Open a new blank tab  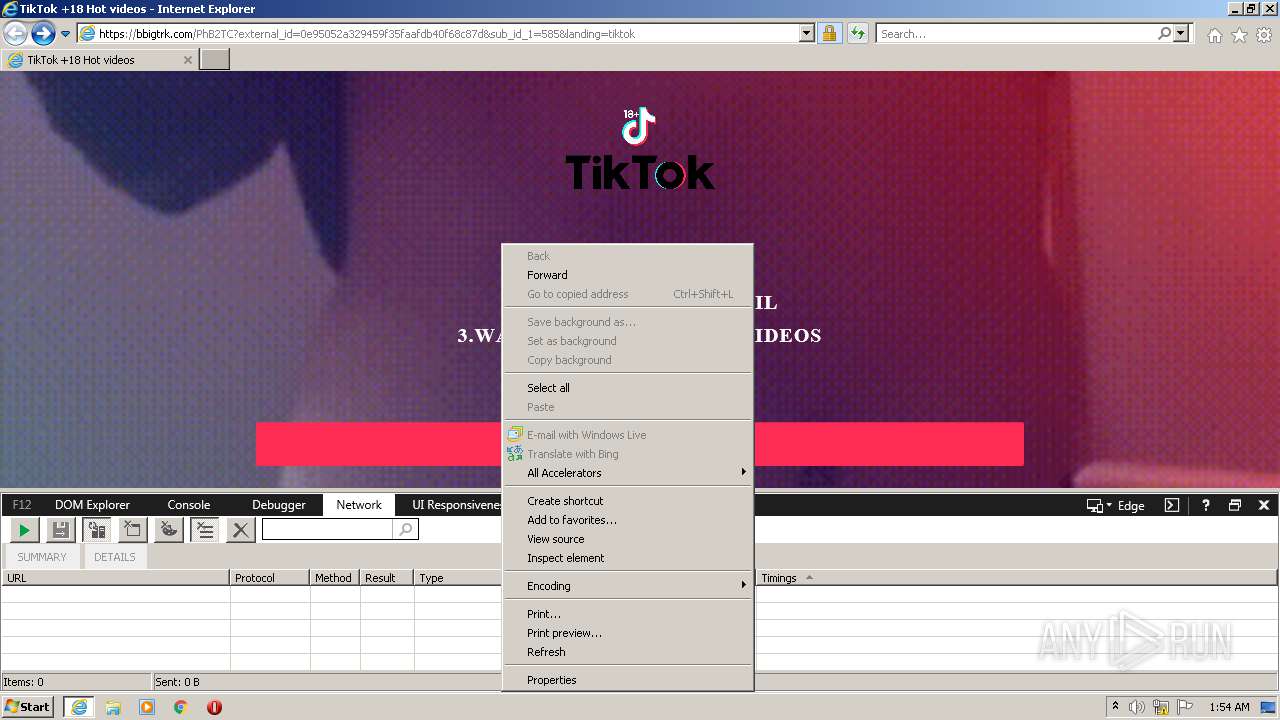pyautogui.click(x=215, y=59)
